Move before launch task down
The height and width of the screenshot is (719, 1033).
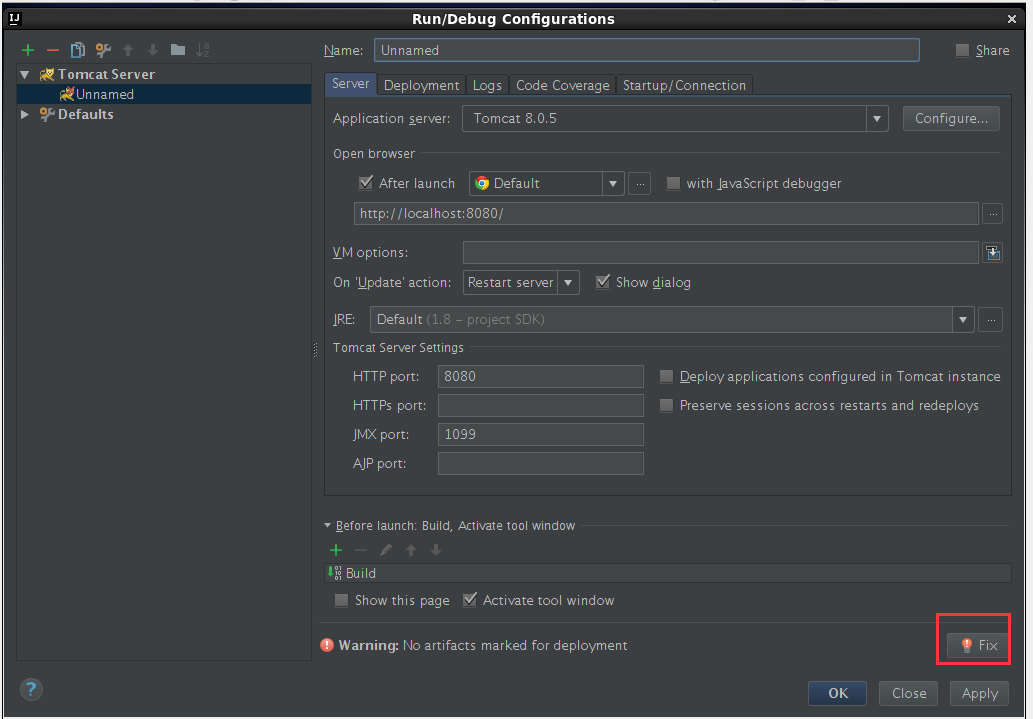(x=435, y=550)
